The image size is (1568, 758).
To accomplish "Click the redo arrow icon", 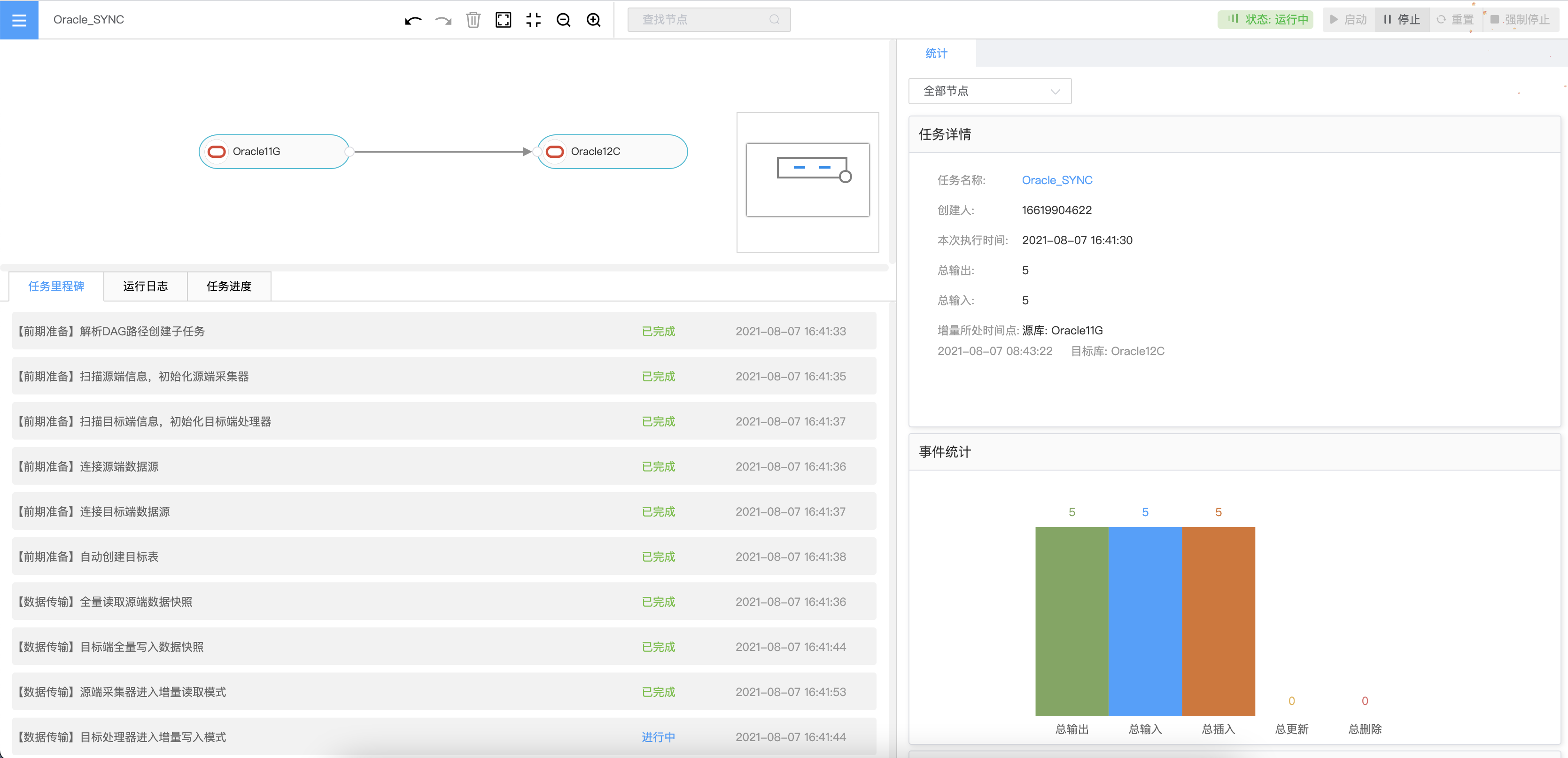I will tap(443, 20).
